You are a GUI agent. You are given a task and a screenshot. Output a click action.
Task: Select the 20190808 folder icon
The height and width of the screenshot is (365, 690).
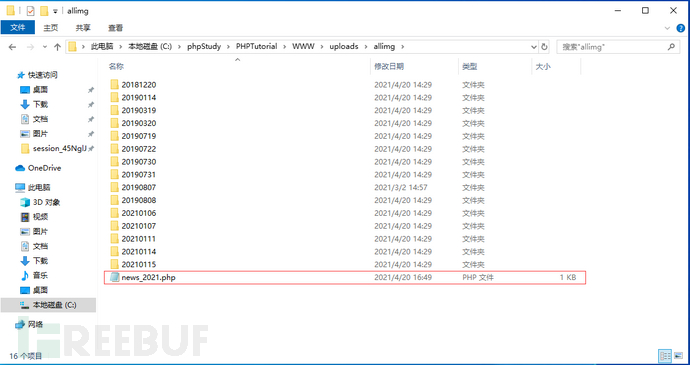[x=114, y=200]
